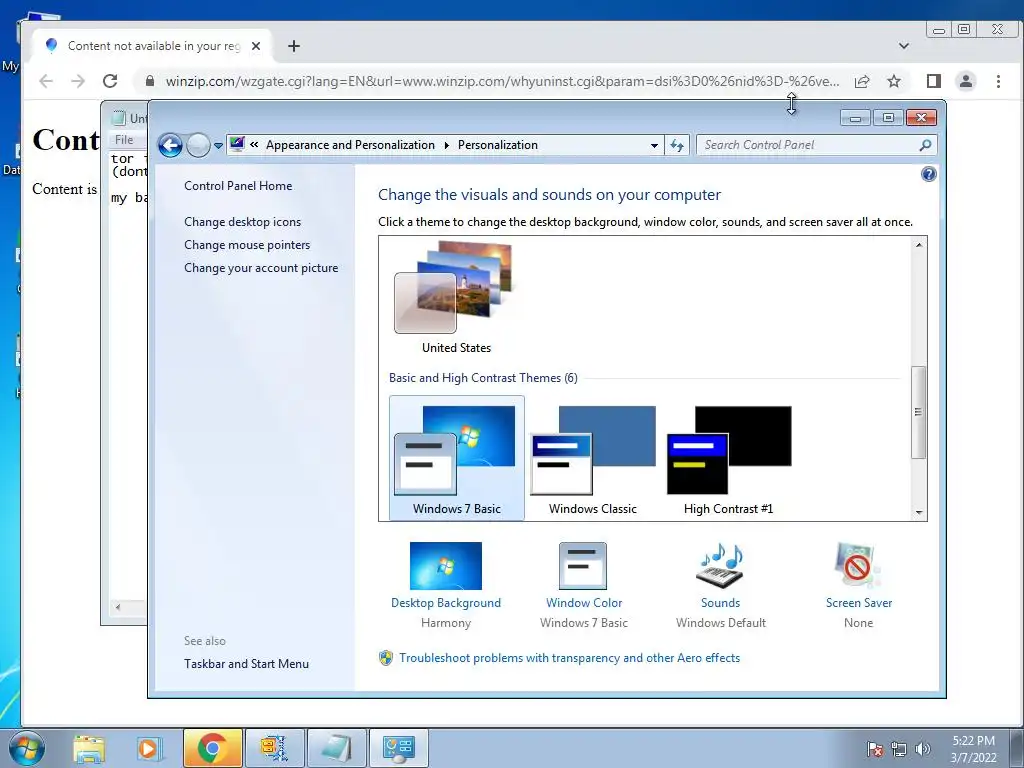1024x768 pixels.
Task: Close the Content not available tab
Action: point(256,46)
